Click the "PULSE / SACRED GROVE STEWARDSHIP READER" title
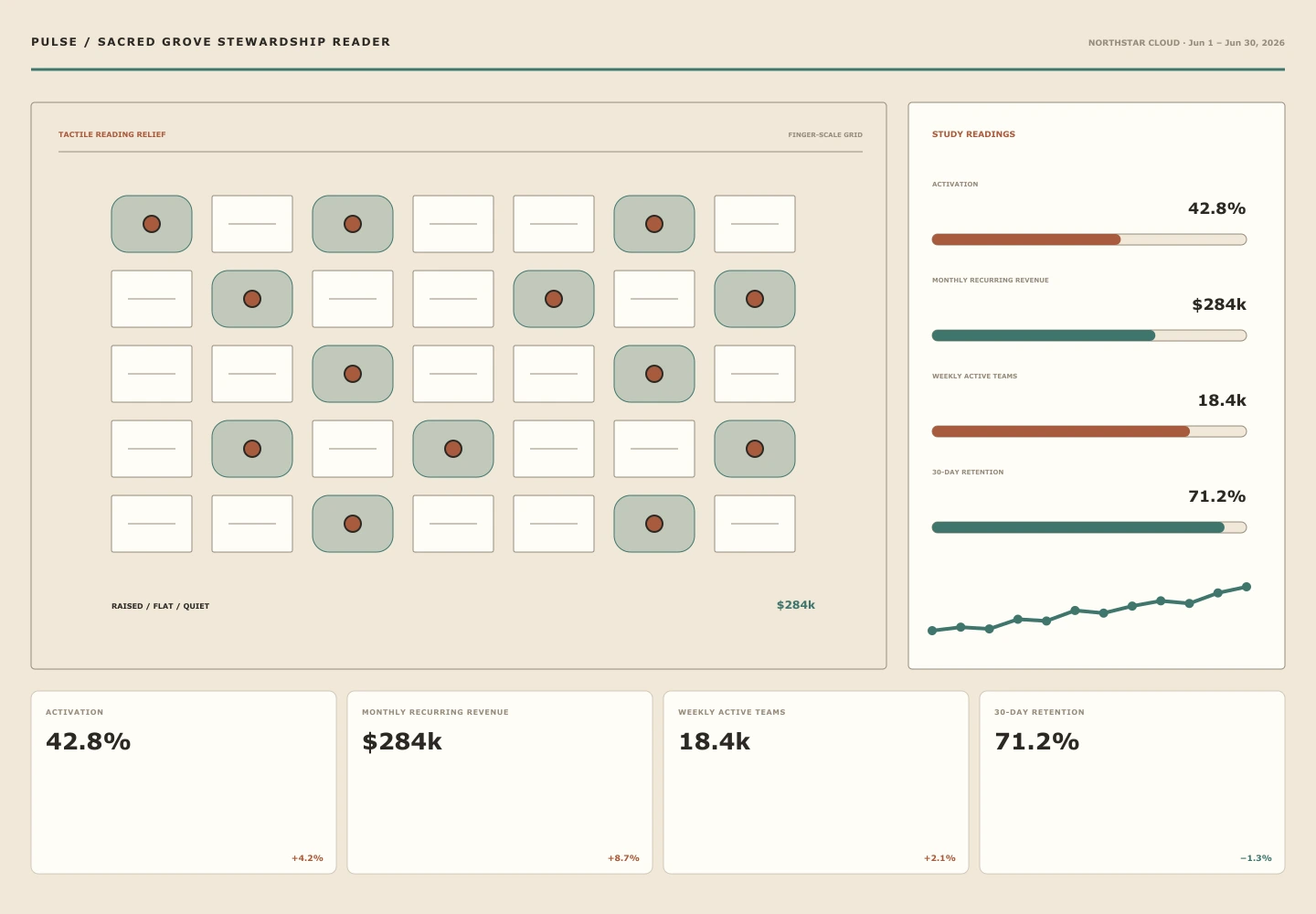Image resolution: width=1316 pixels, height=914 pixels. click(211, 42)
